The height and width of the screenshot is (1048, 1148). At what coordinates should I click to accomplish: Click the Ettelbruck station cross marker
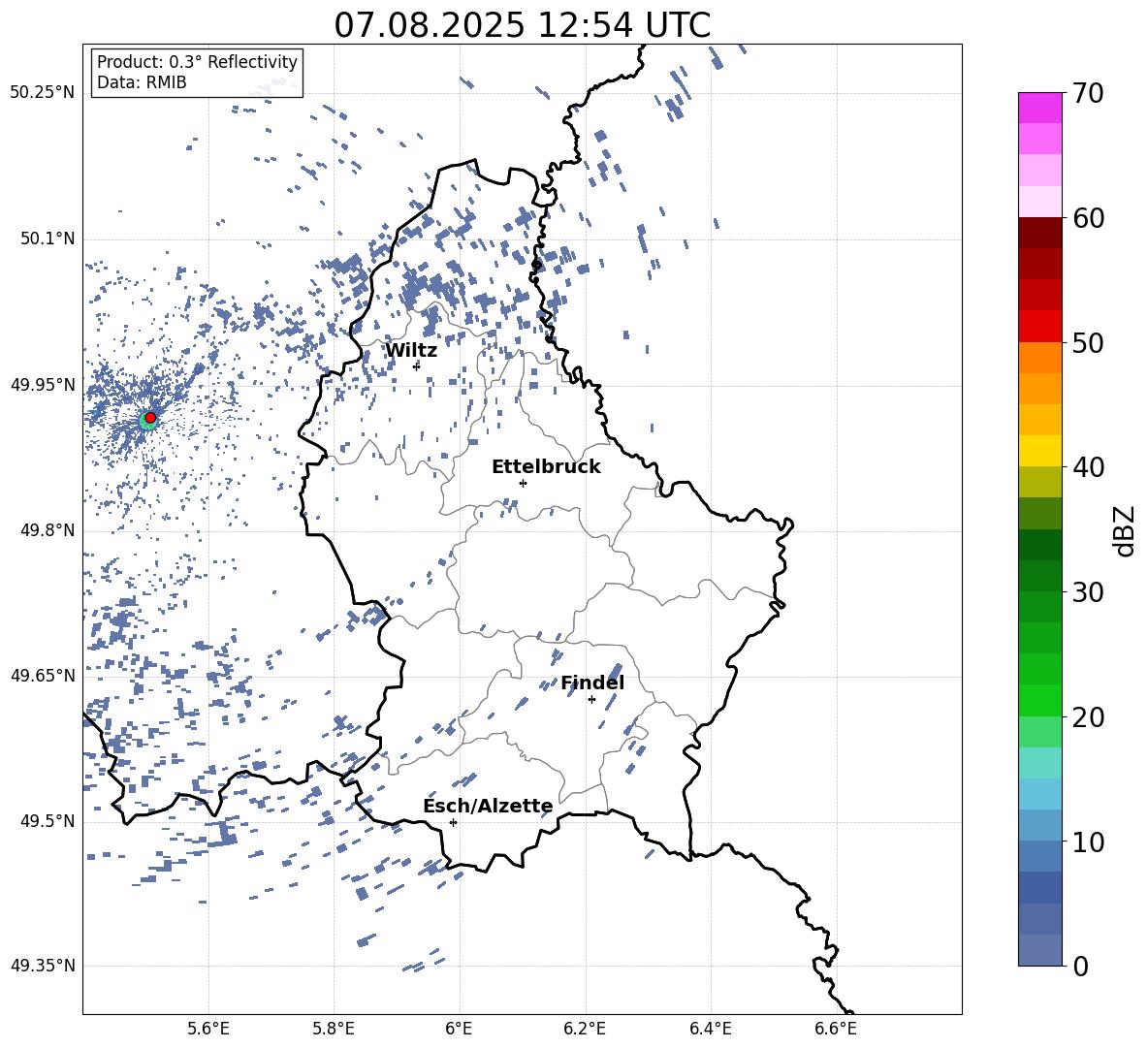523,483
